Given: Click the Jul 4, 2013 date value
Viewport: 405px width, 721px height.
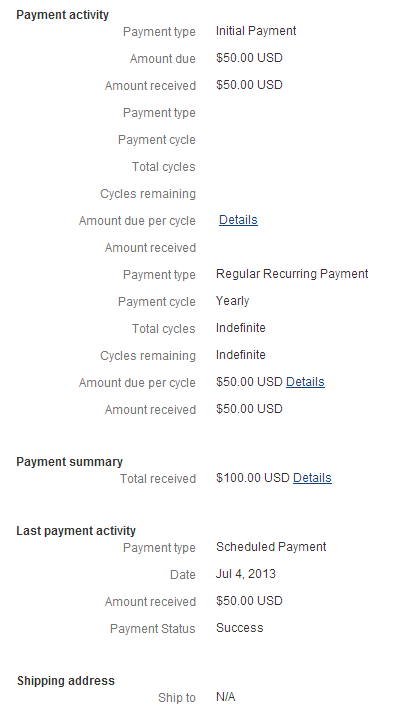Looking at the screenshot, I should [246, 574].
